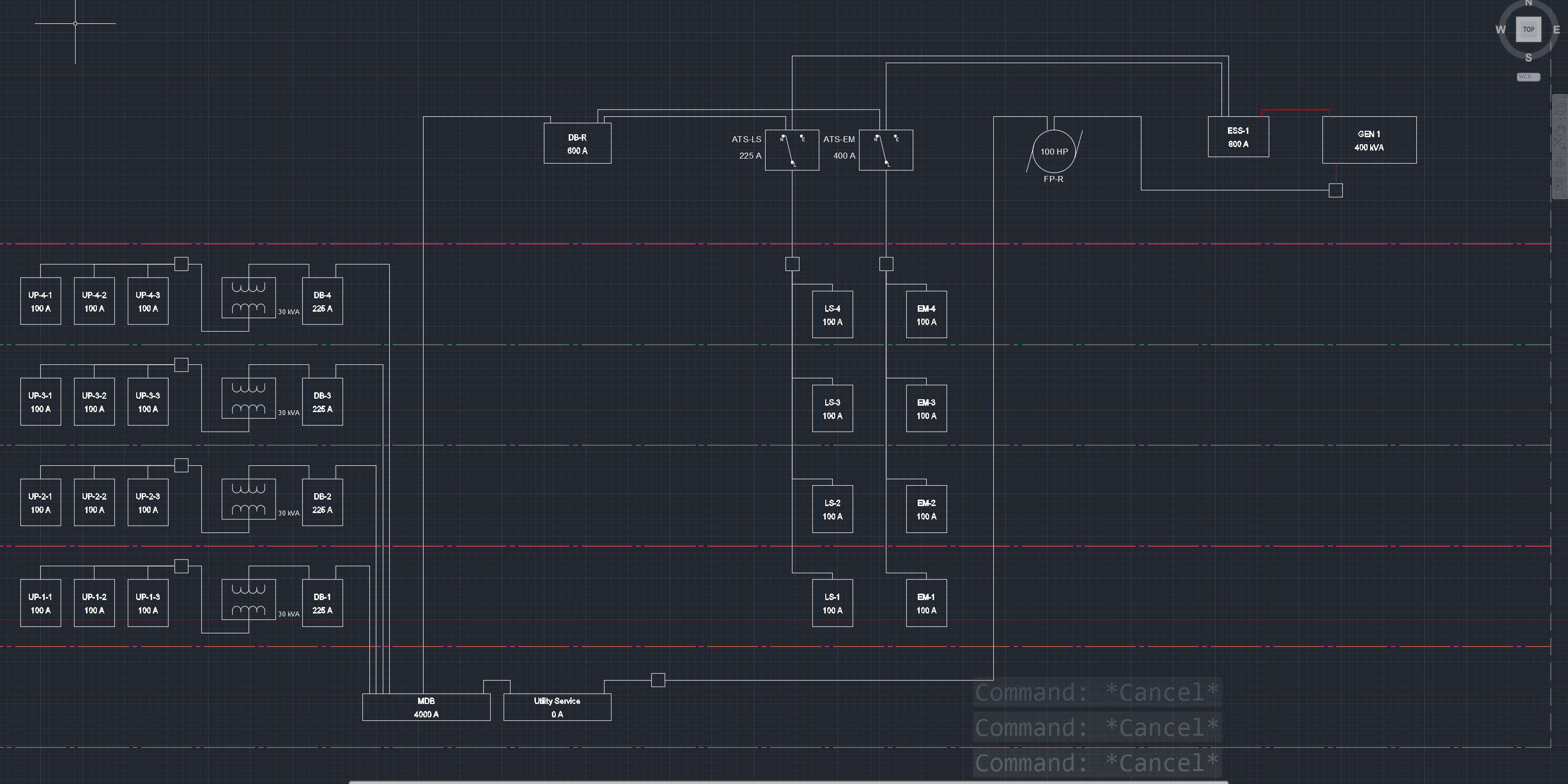Select the 100 HP motor circle symbol
This screenshot has height=784, width=1568.
pos(1054,151)
